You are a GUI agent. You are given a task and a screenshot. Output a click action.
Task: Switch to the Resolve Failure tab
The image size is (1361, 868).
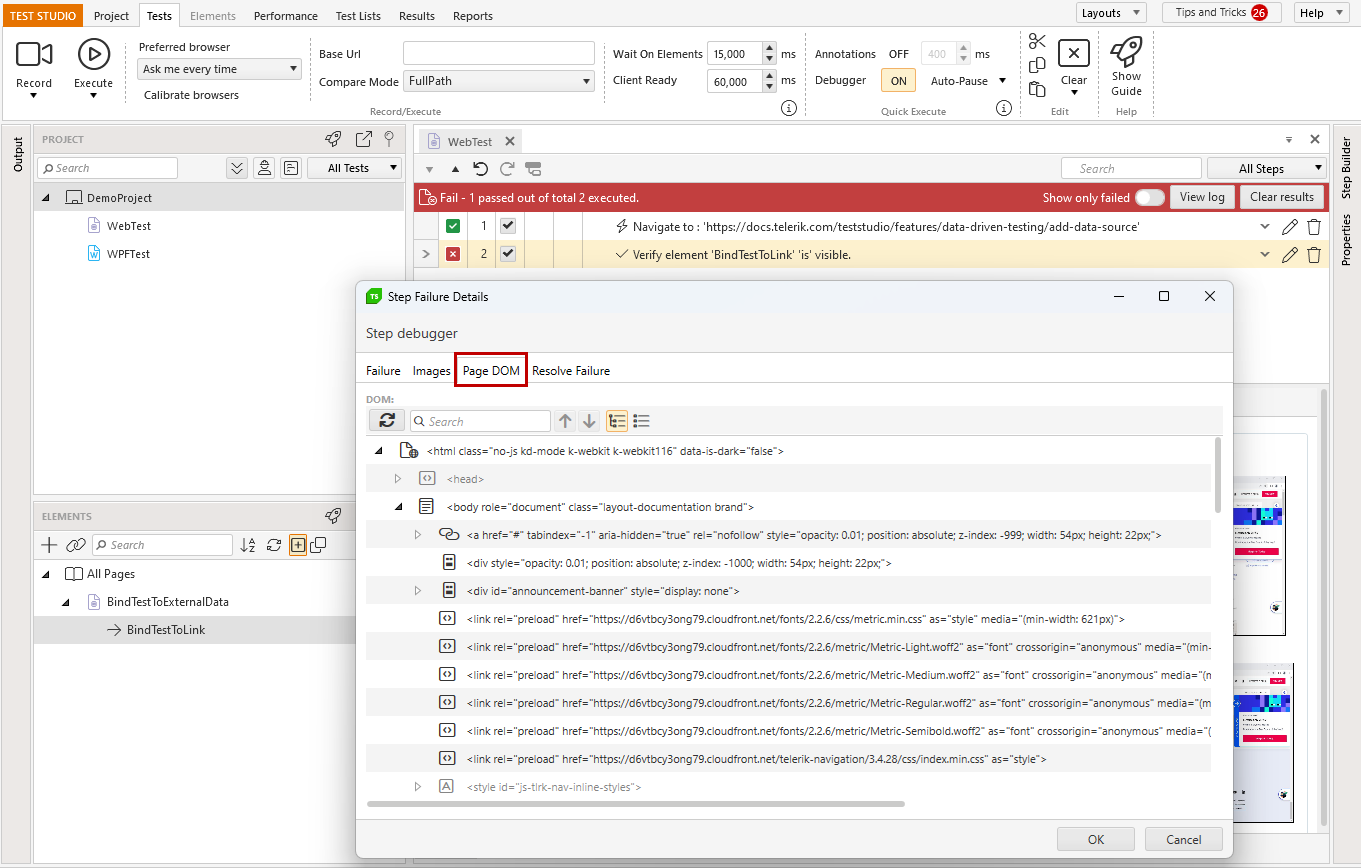tap(571, 371)
